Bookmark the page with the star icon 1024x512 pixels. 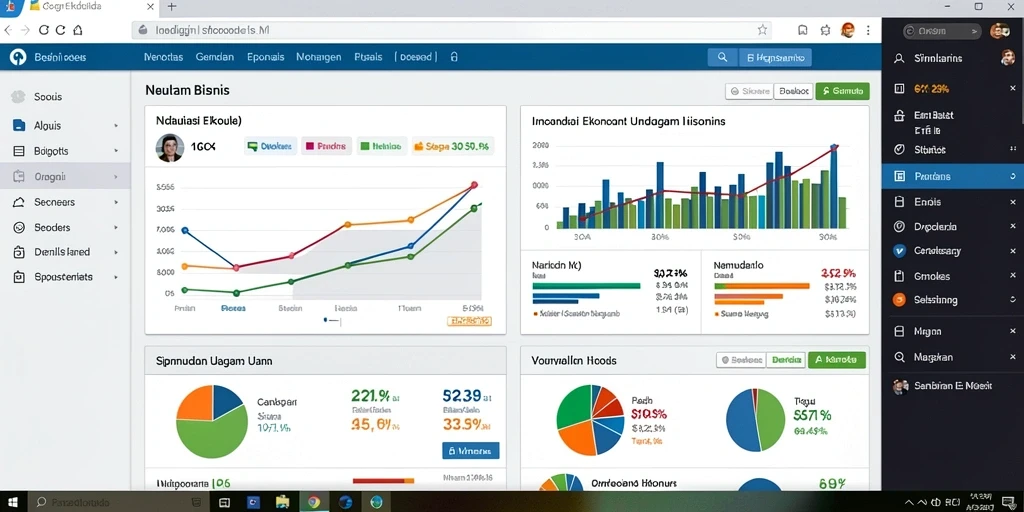pyautogui.click(x=762, y=29)
